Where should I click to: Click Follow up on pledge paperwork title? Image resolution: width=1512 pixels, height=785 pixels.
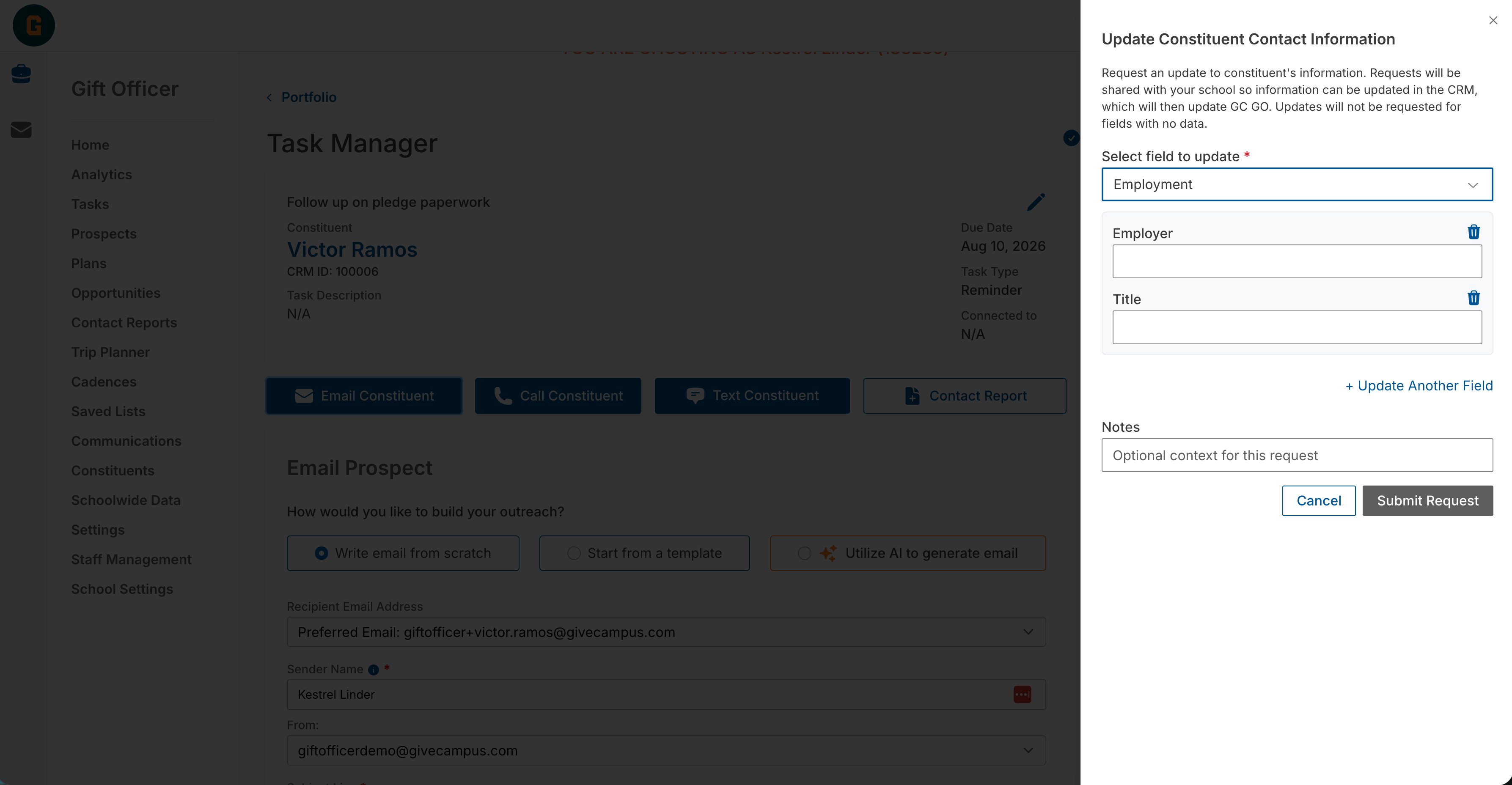tap(388, 203)
